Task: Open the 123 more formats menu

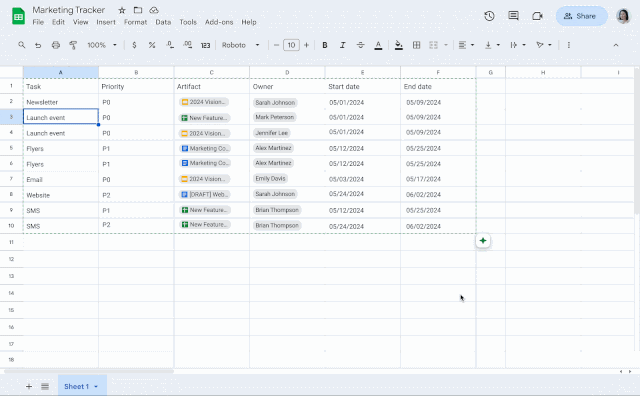Action: (205, 45)
